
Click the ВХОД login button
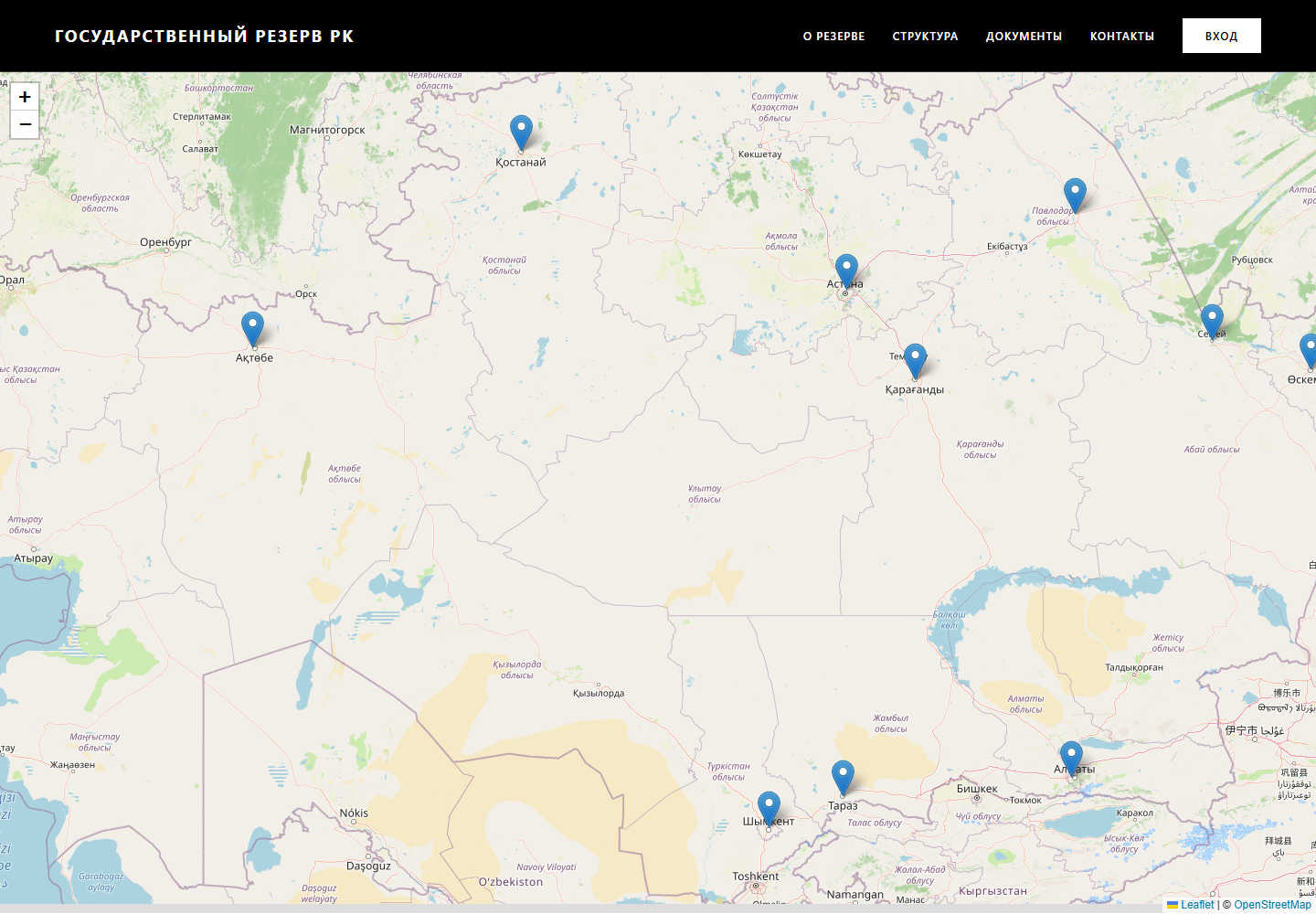coord(1221,36)
